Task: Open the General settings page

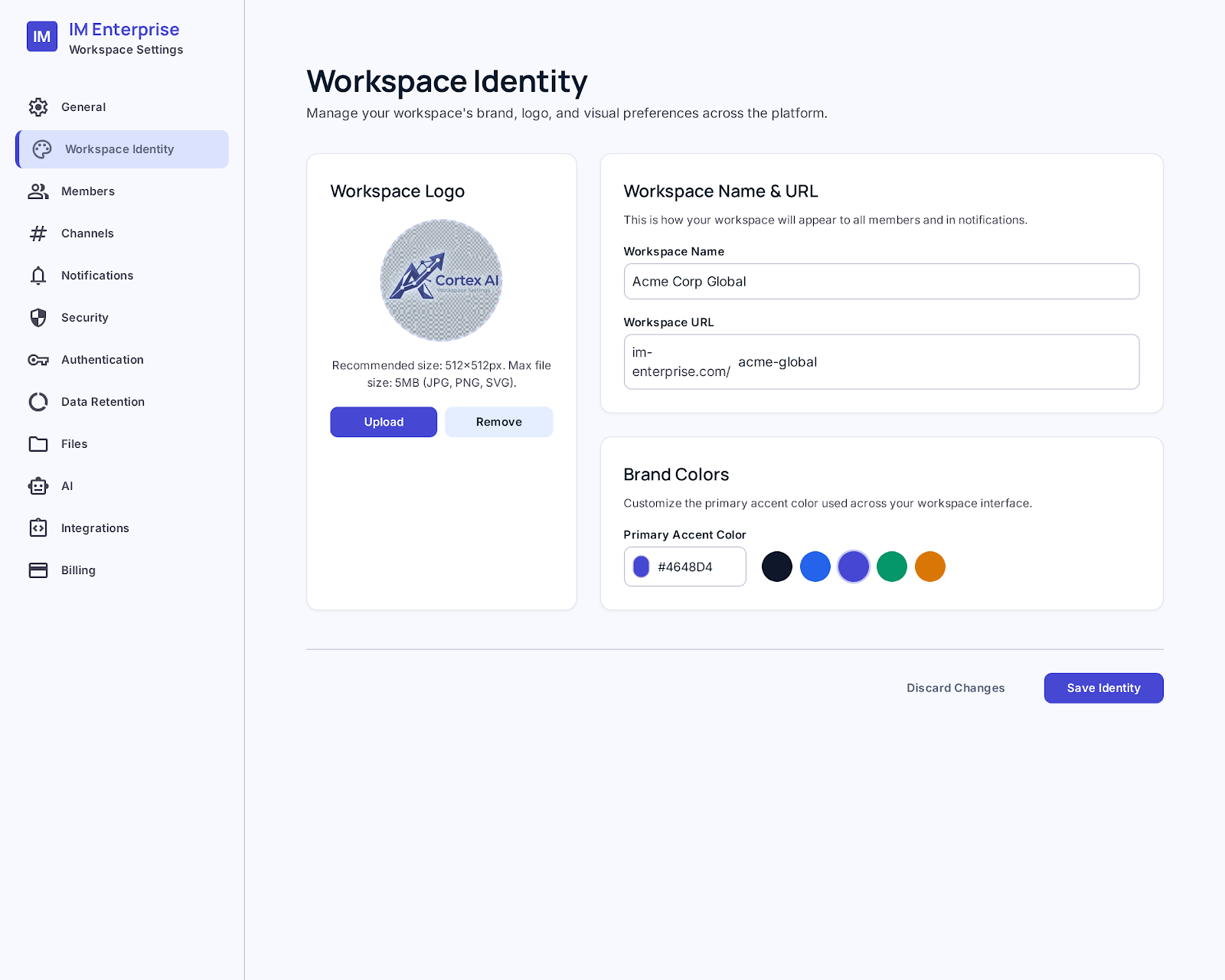Action: point(122,107)
